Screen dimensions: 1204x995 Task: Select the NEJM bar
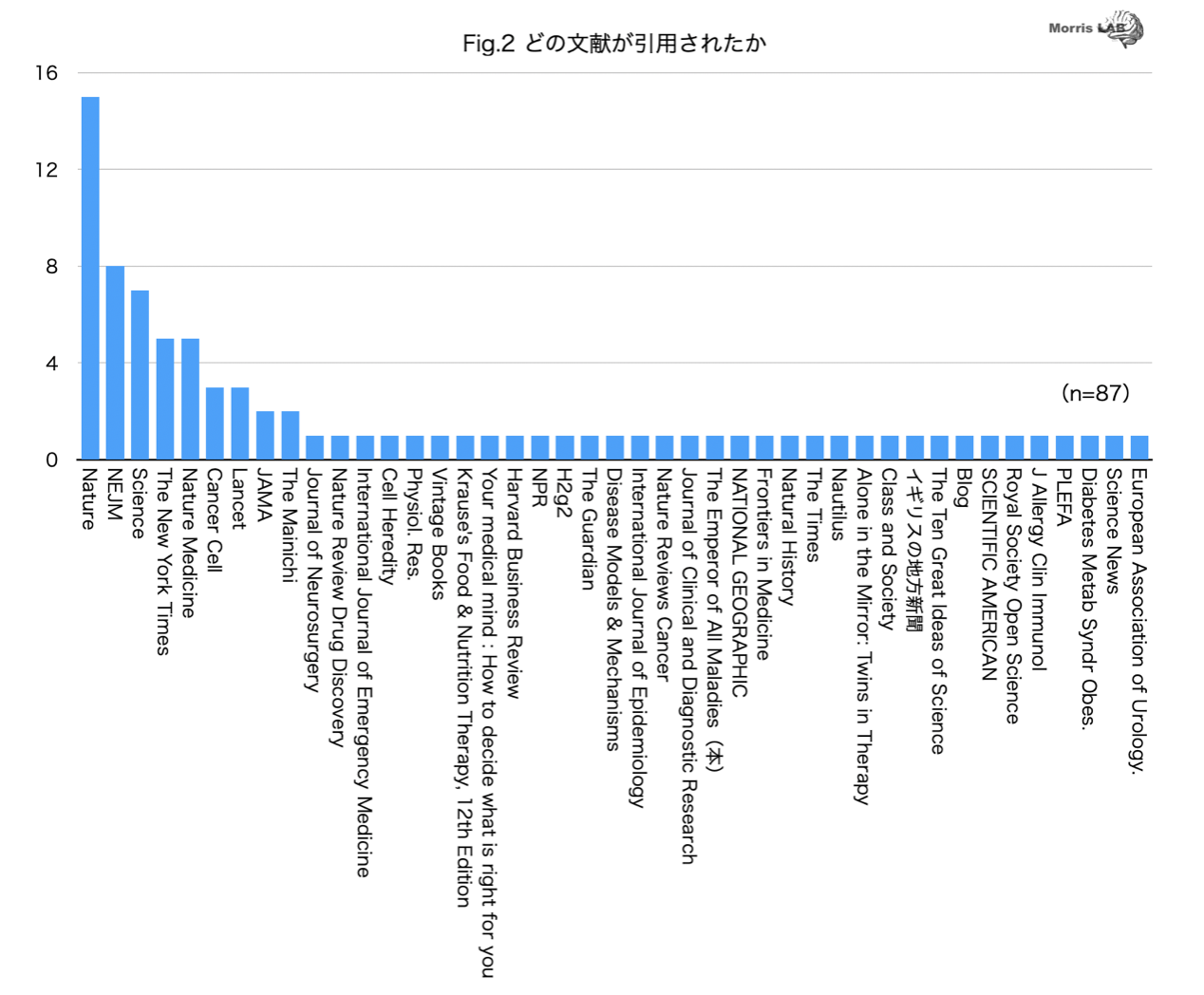click(115, 363)
